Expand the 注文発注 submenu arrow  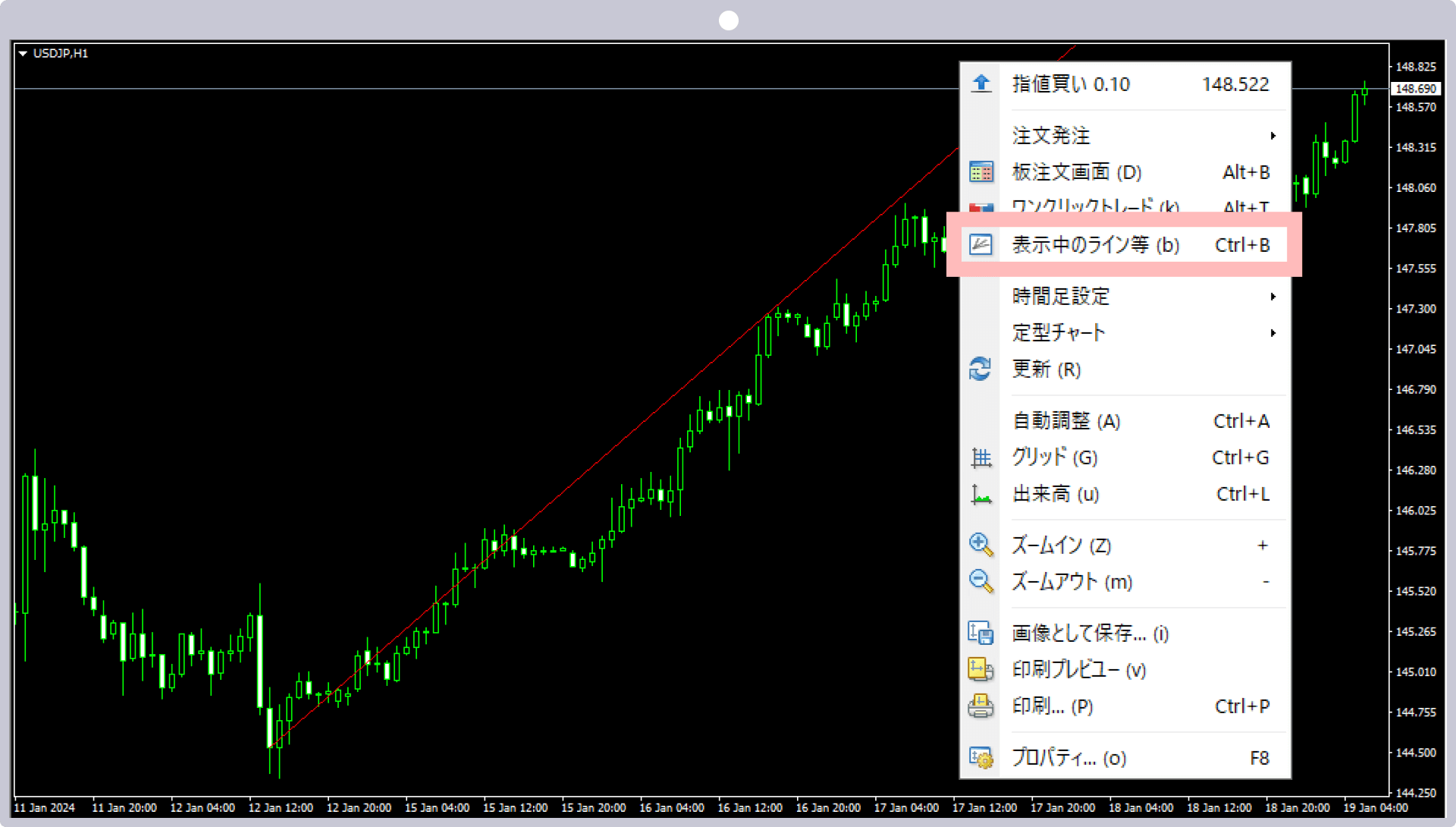coord(1273,136)
